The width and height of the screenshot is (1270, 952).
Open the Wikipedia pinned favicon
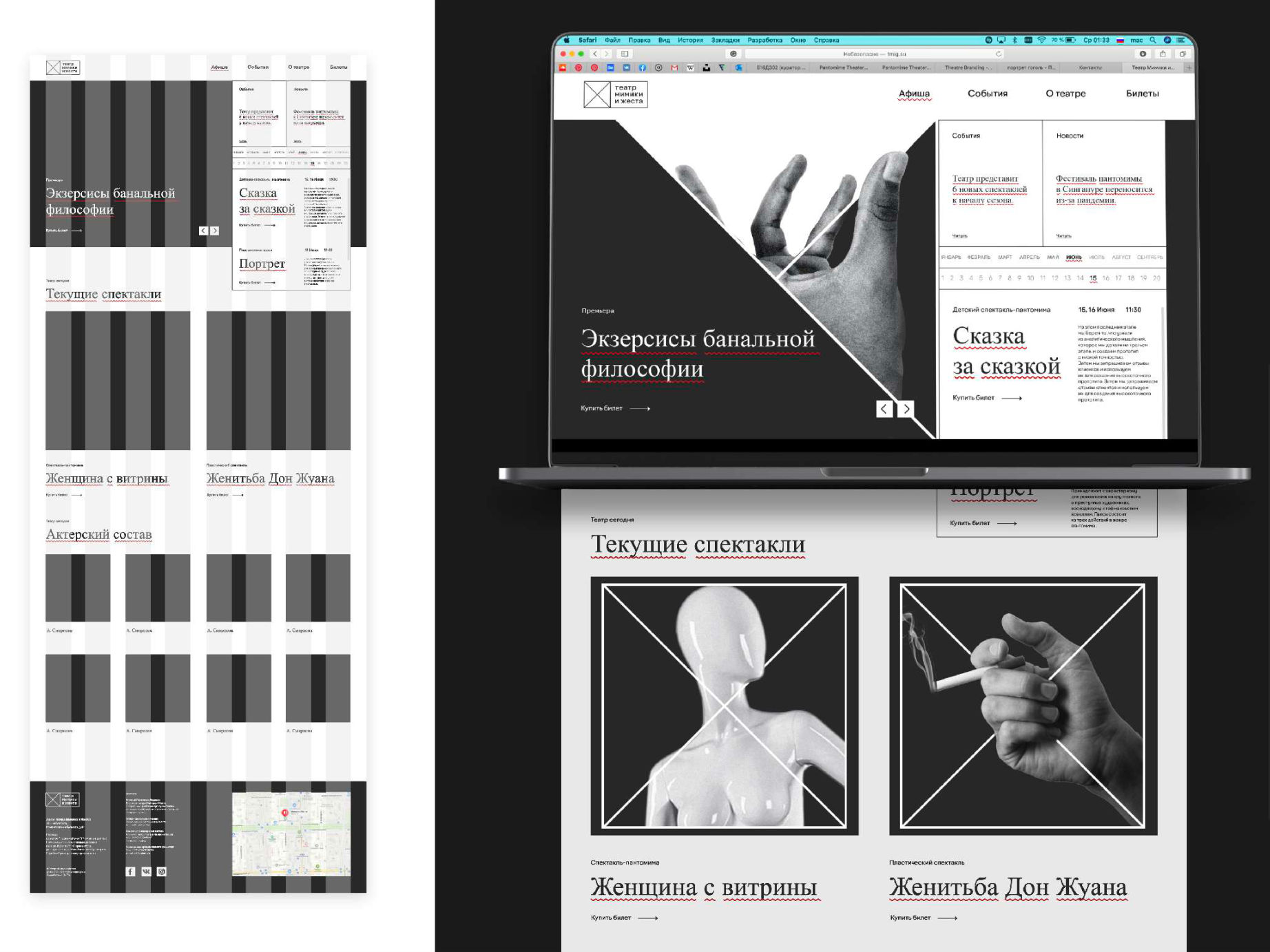click(690, 67)
